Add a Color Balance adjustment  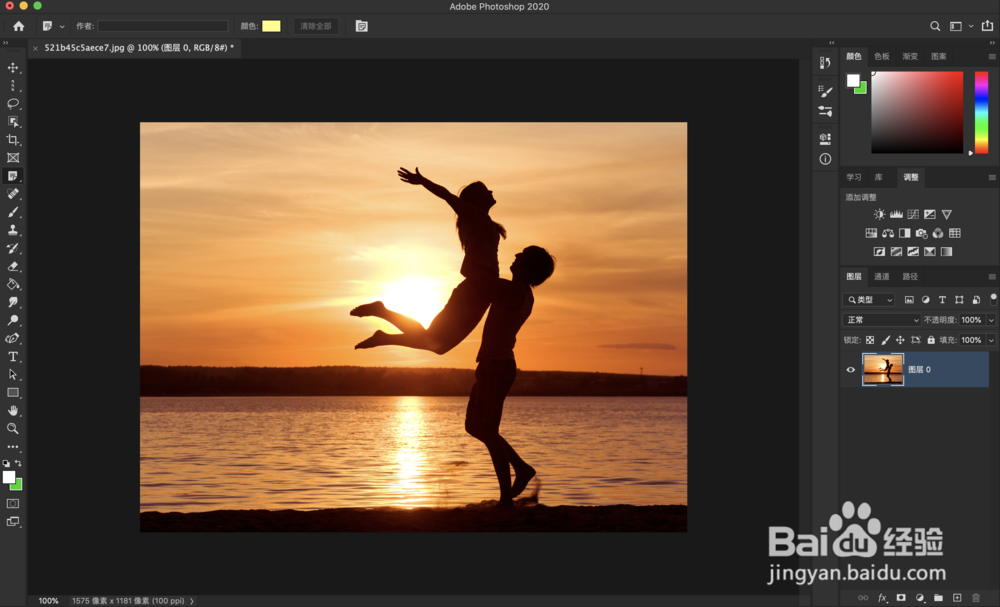pyautogui.click(x=888, y=233)
